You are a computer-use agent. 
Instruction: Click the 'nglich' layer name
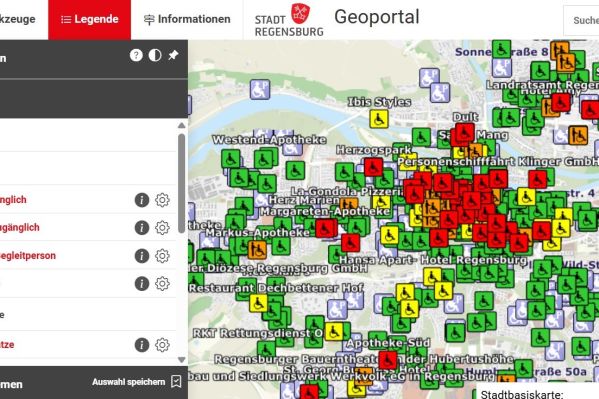[x=13, y=200]
